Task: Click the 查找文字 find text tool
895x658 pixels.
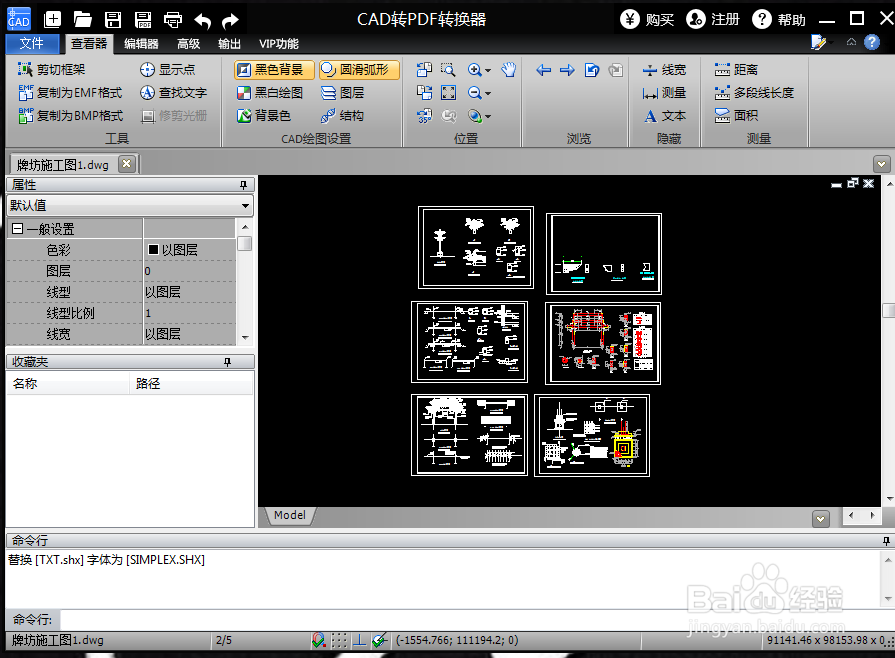Action: click(x=174, y=92)
